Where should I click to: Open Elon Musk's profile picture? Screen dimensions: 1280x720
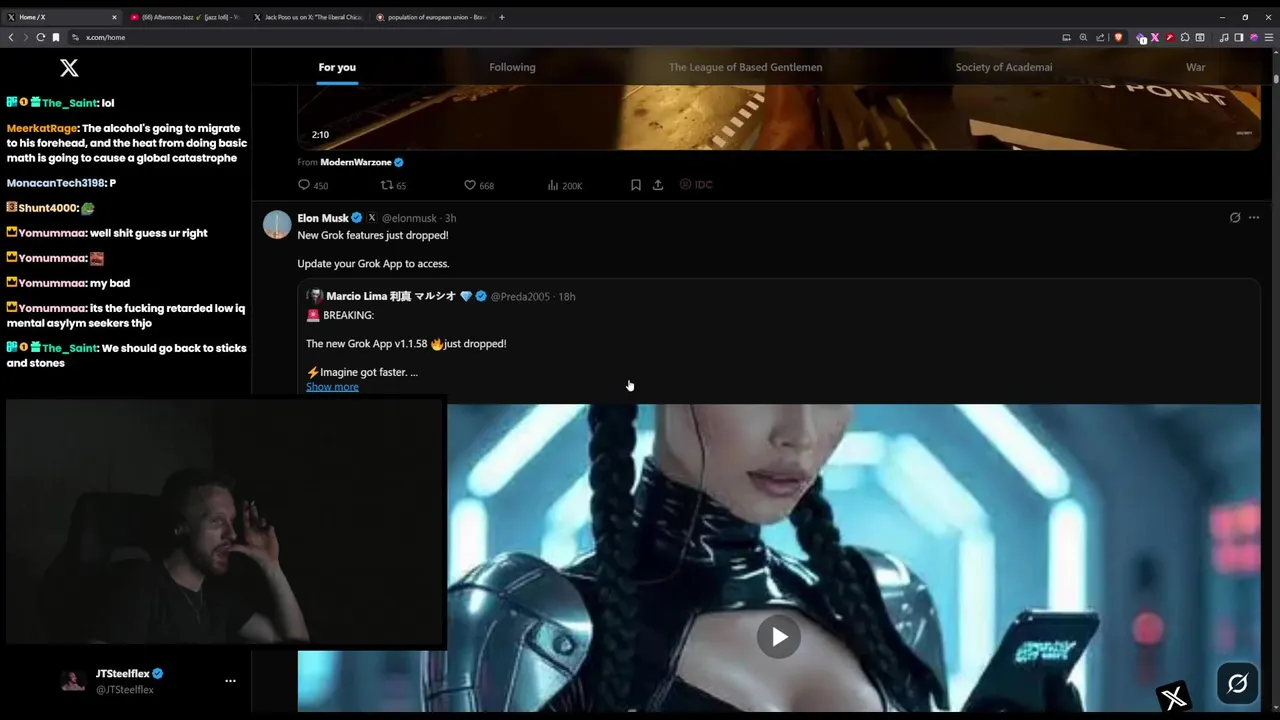[277, 224]
